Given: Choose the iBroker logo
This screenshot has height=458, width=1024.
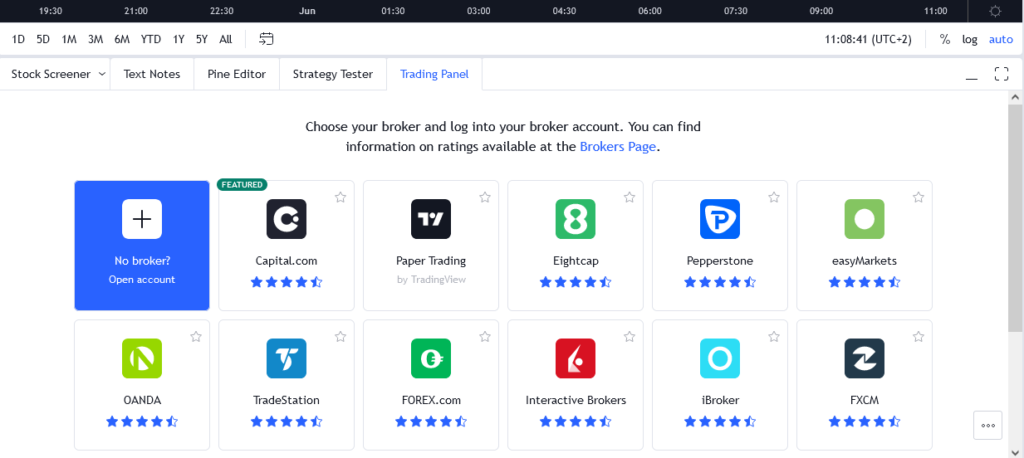Looking at the screenshot, I should [720, 358].
